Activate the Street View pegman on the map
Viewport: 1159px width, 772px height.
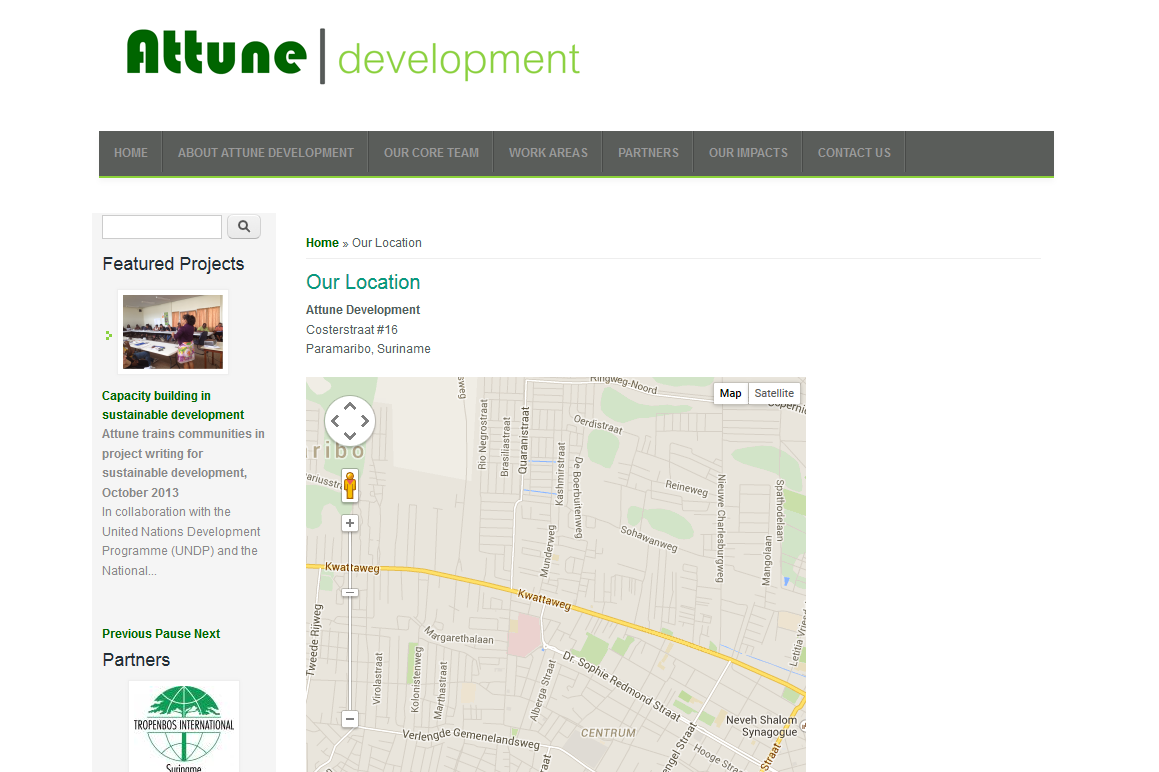point(350,487)
